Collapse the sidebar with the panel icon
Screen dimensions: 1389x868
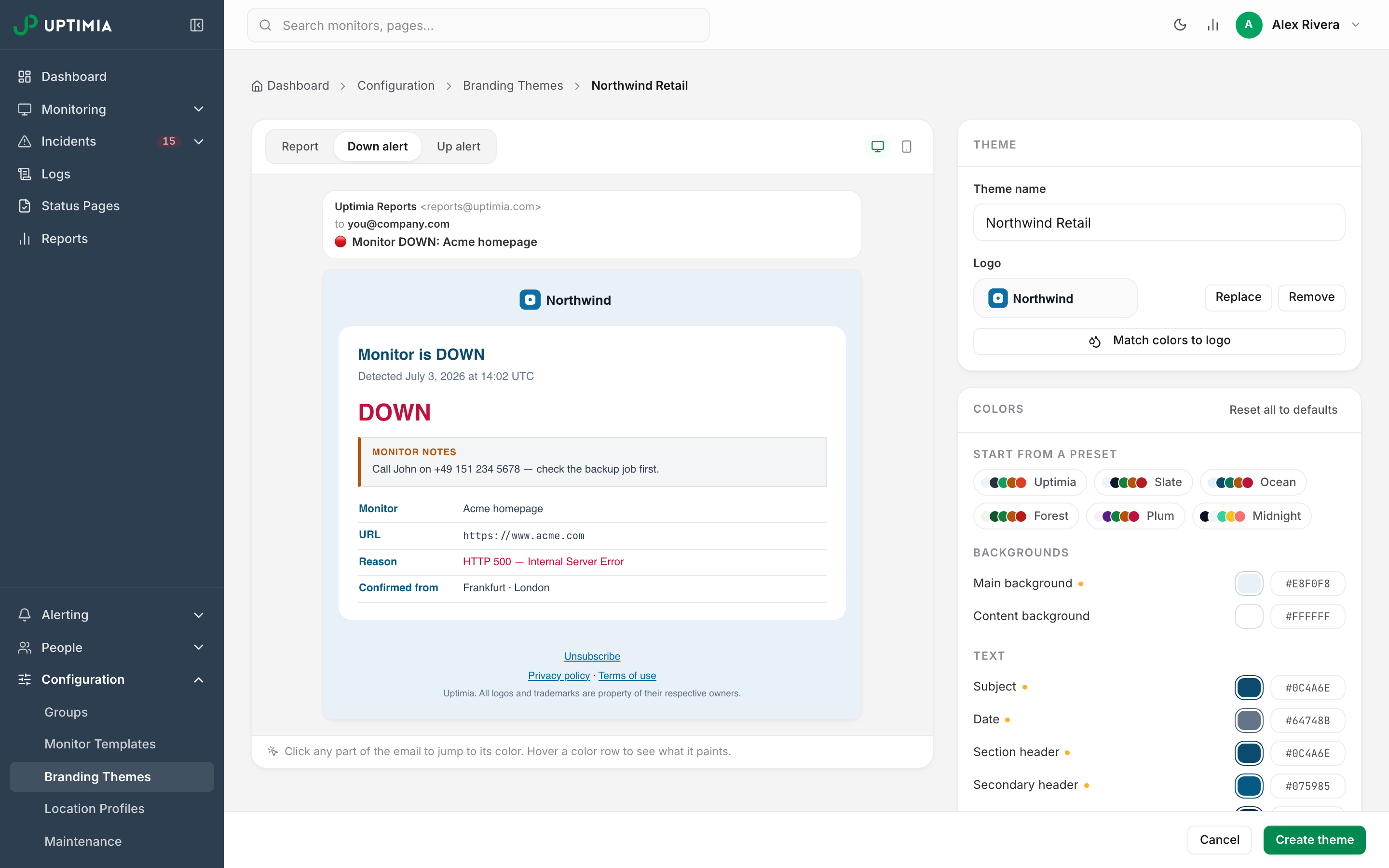(x=196, y=25)
